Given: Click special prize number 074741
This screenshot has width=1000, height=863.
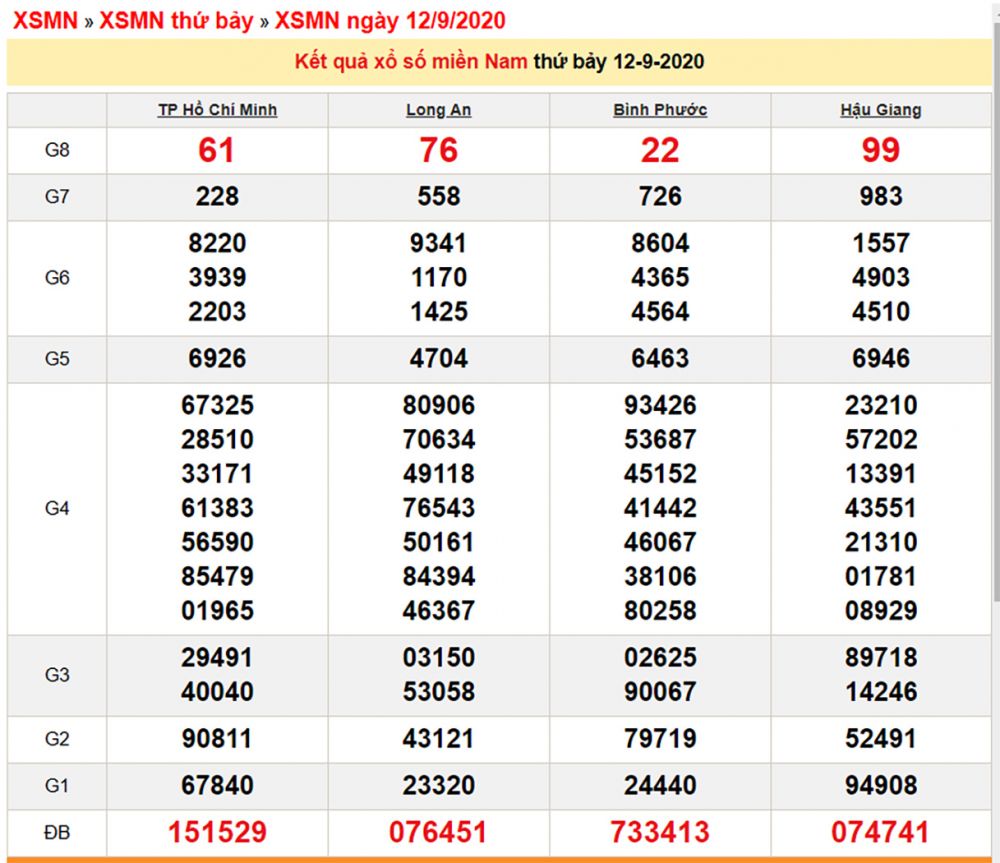Looking at the screenshot, I should coord(881,831).
